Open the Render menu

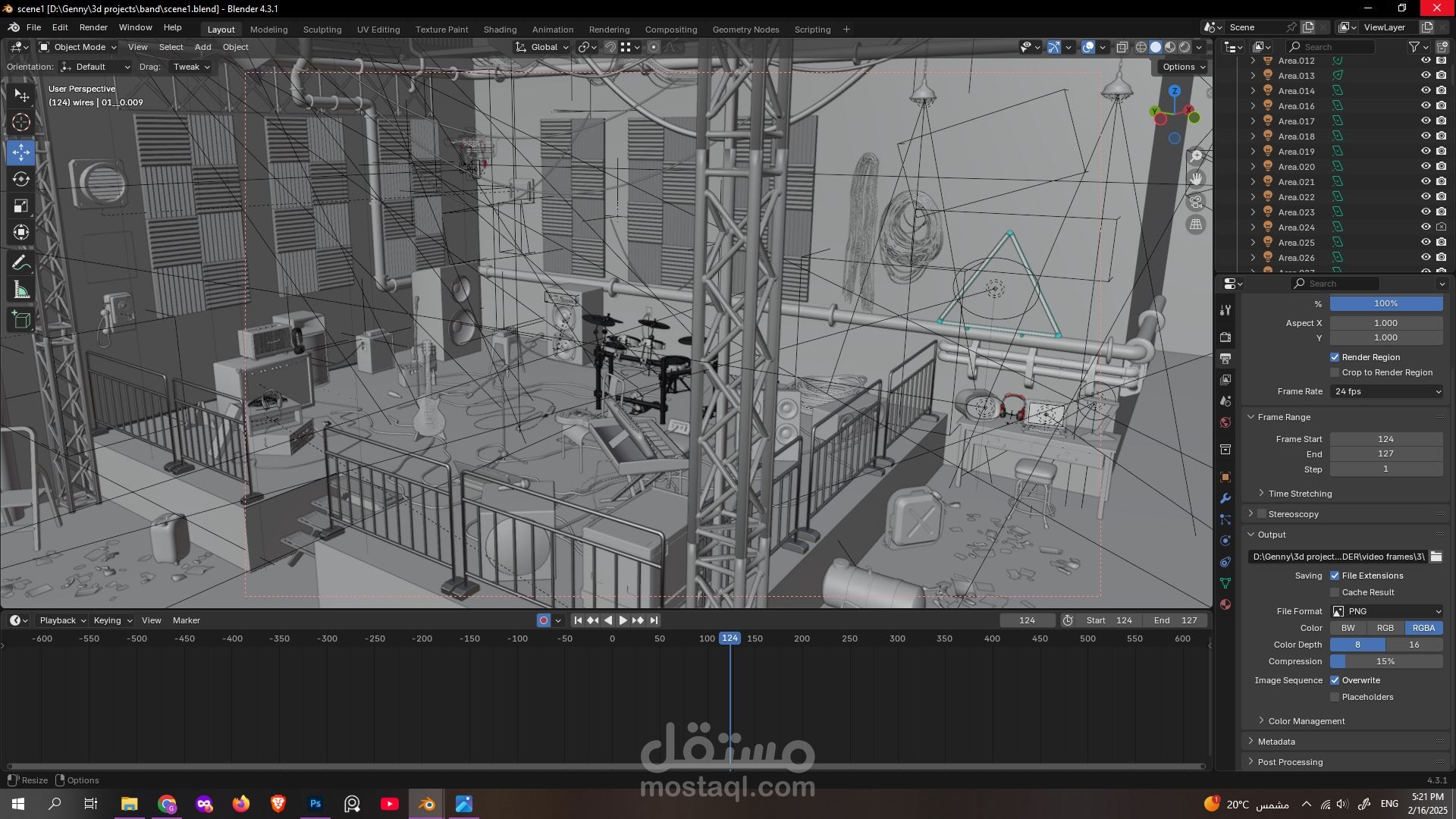[x=93, y=27]
